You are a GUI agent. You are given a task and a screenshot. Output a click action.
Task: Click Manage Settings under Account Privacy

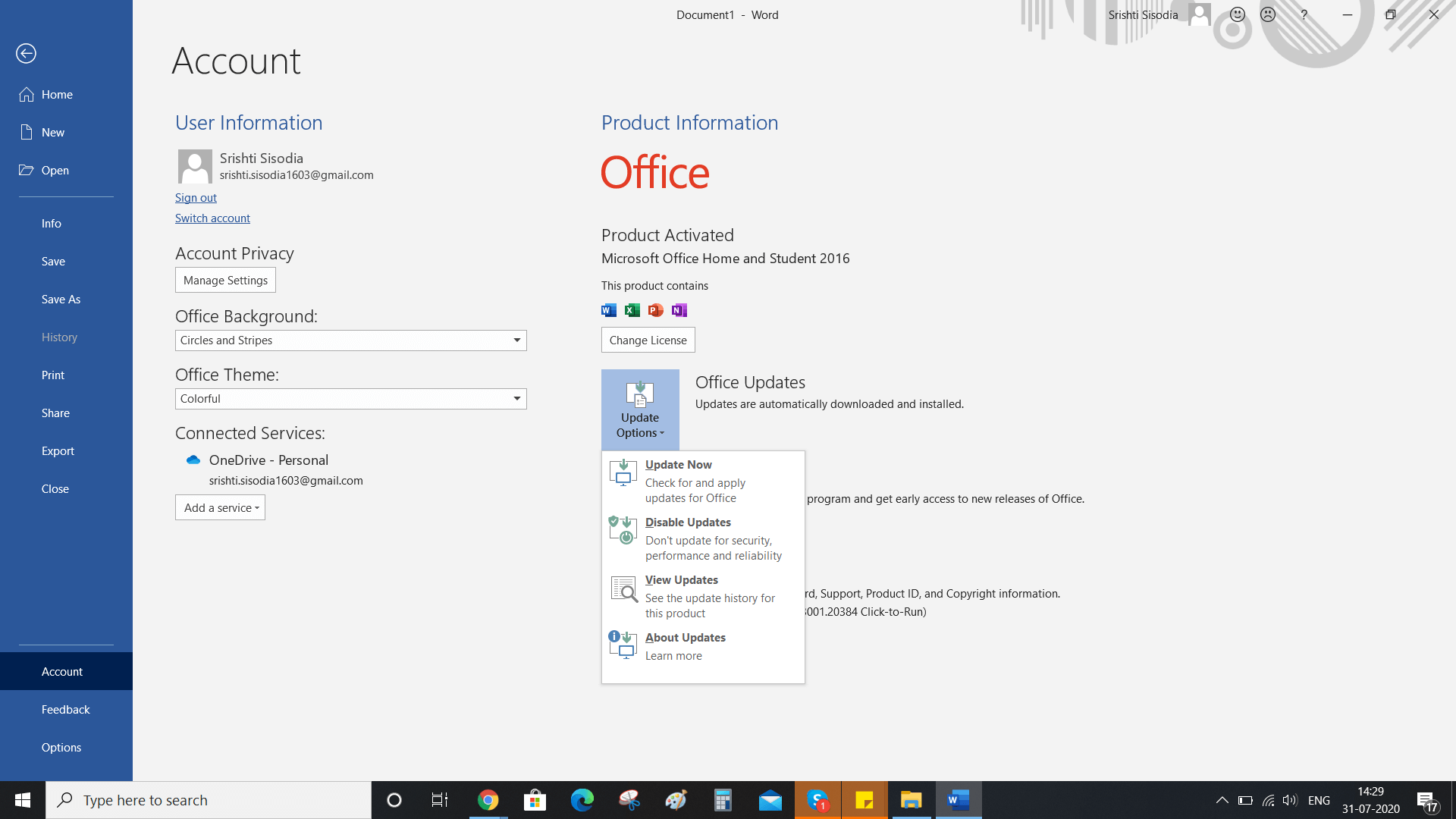point(224,279)
